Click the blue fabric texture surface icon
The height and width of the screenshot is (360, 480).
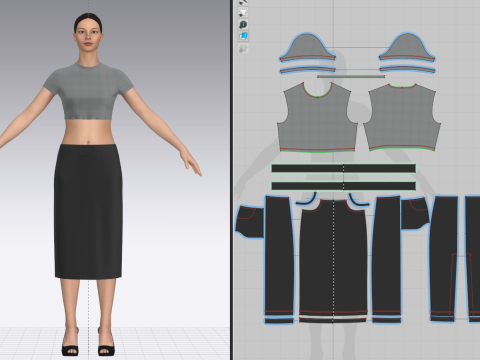(243, 36)
